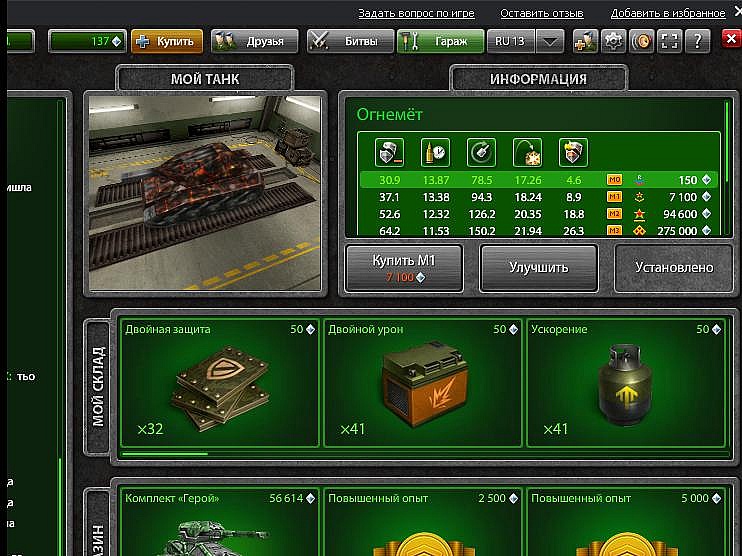Click the soldiers icon on Друзья tab

[x=225, y=42]
